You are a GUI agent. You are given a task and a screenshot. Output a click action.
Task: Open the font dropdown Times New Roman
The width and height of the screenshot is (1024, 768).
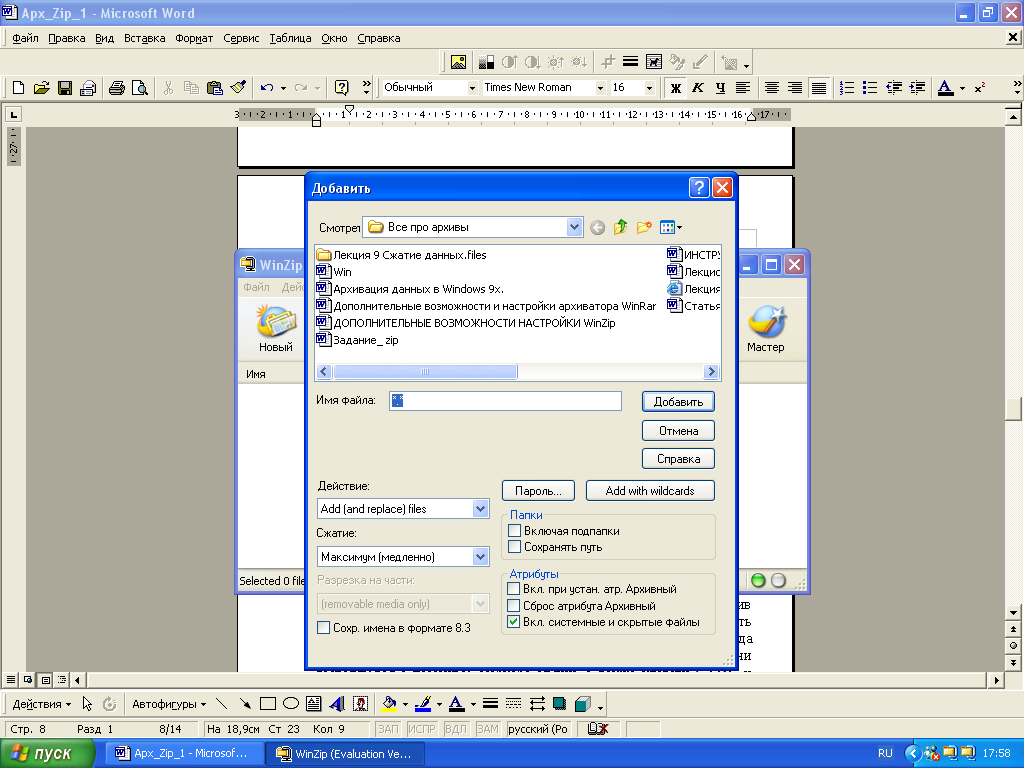(x=600, y=88)
